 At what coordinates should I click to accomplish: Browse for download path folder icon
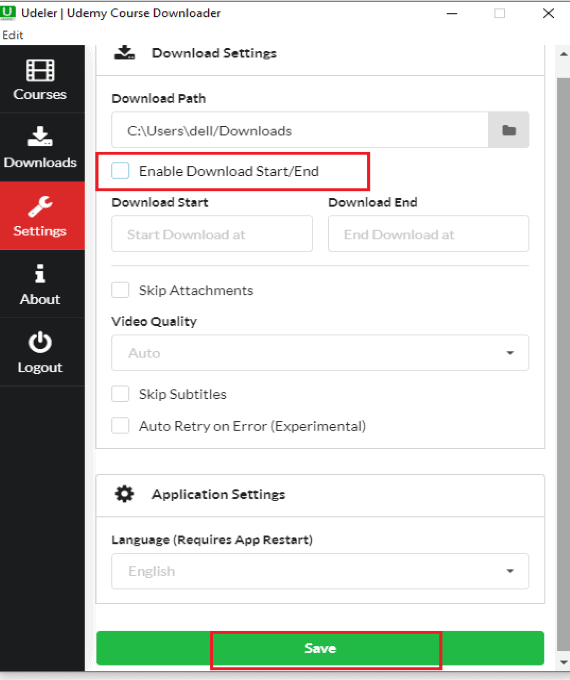coord(508,130)
